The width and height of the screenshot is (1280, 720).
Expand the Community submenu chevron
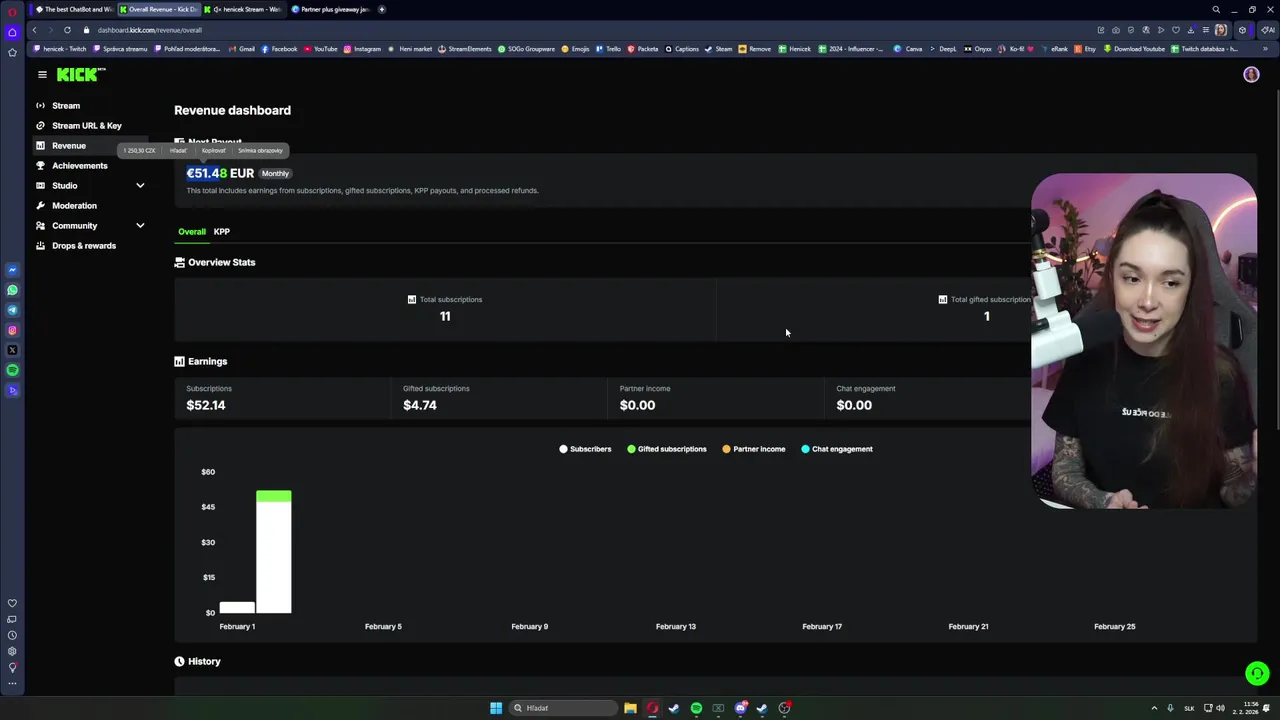pyautogui.click(x=140, y=225)
